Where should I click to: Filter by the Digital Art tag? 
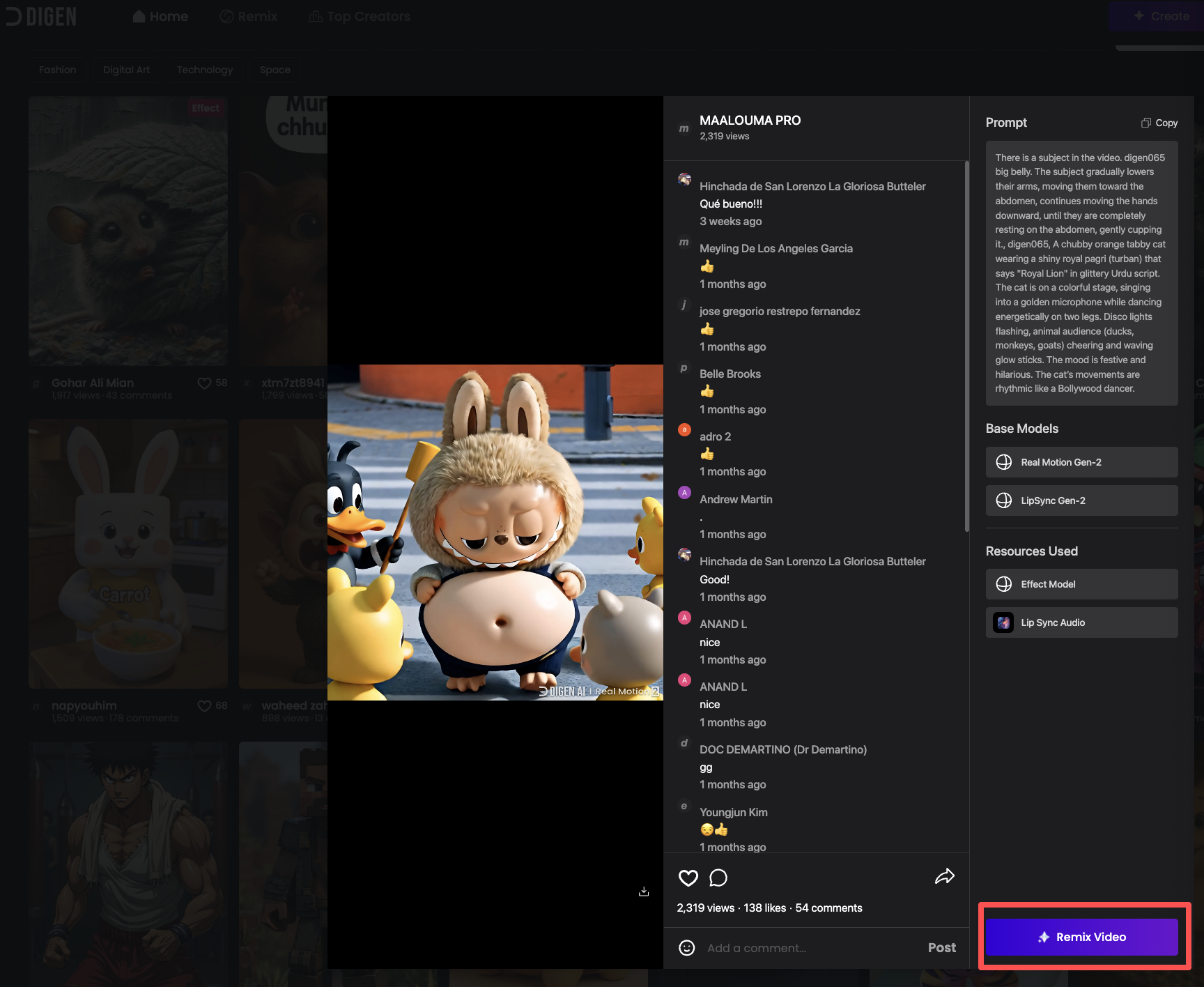126,70
